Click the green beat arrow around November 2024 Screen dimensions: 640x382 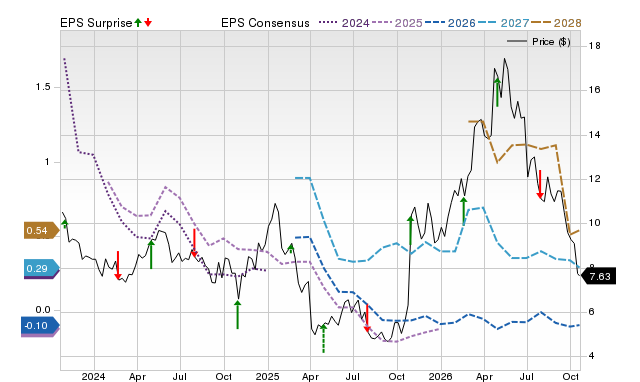tap(238, 315)
